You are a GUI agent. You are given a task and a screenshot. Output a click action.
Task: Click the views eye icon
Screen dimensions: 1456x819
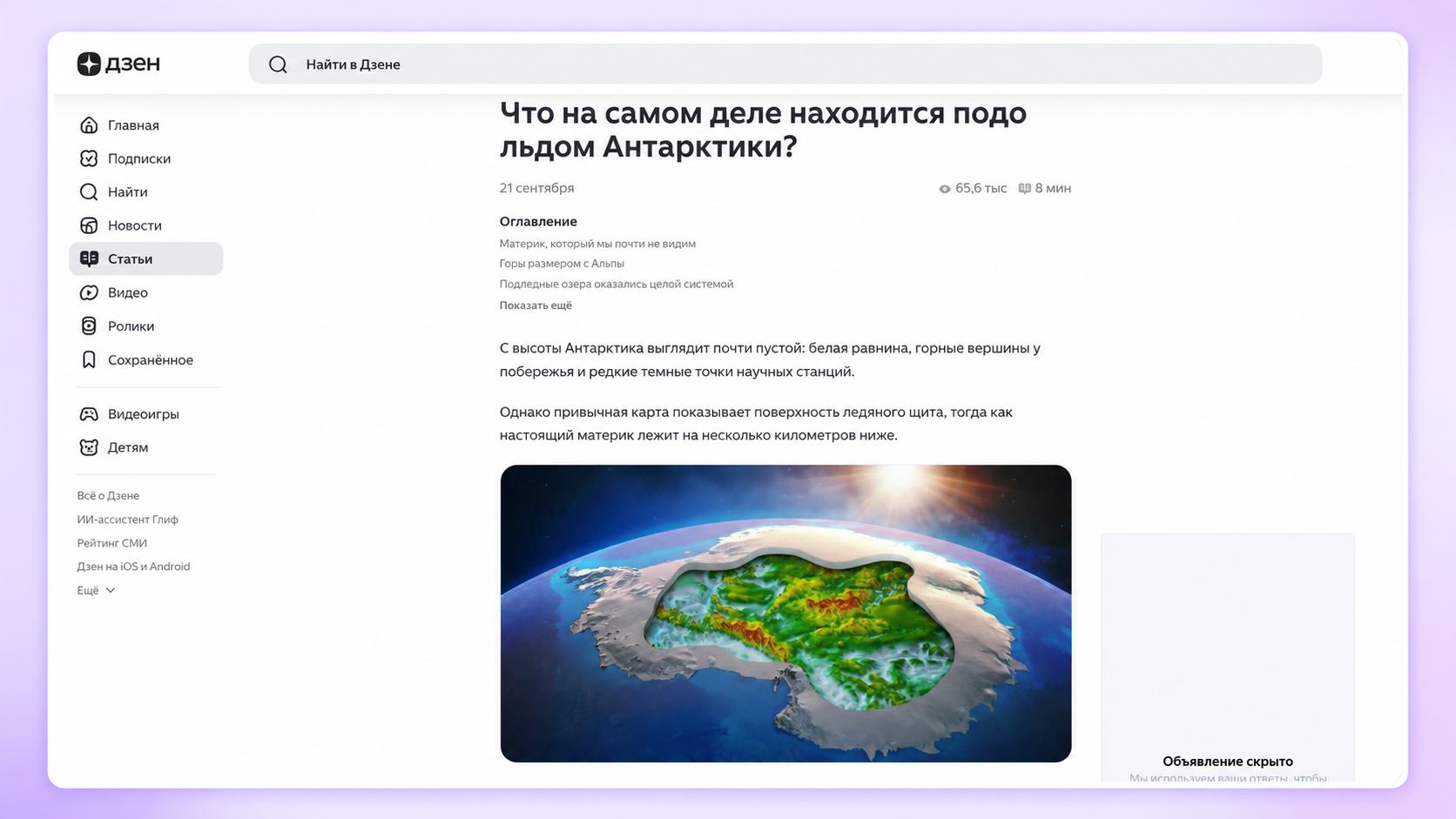(x=945, y=189)
